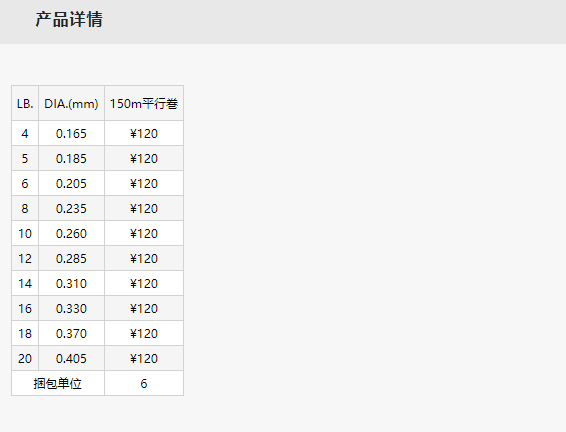Click price cell beside 0.285 diameter
The height and width of the screenshot is (432, 566).
click(x=144, y=258)
